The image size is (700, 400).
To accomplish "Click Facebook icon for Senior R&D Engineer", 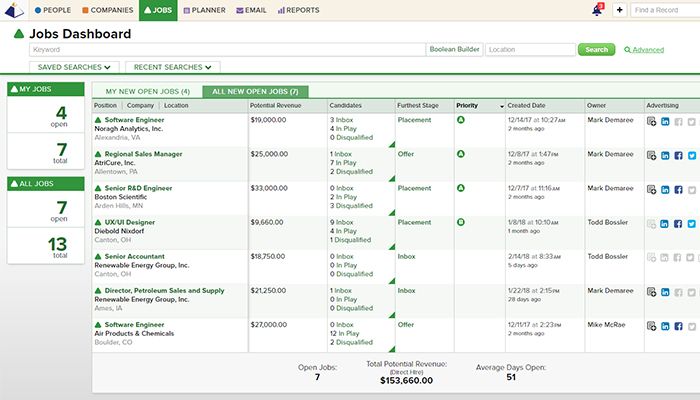I will pos(678,189).
